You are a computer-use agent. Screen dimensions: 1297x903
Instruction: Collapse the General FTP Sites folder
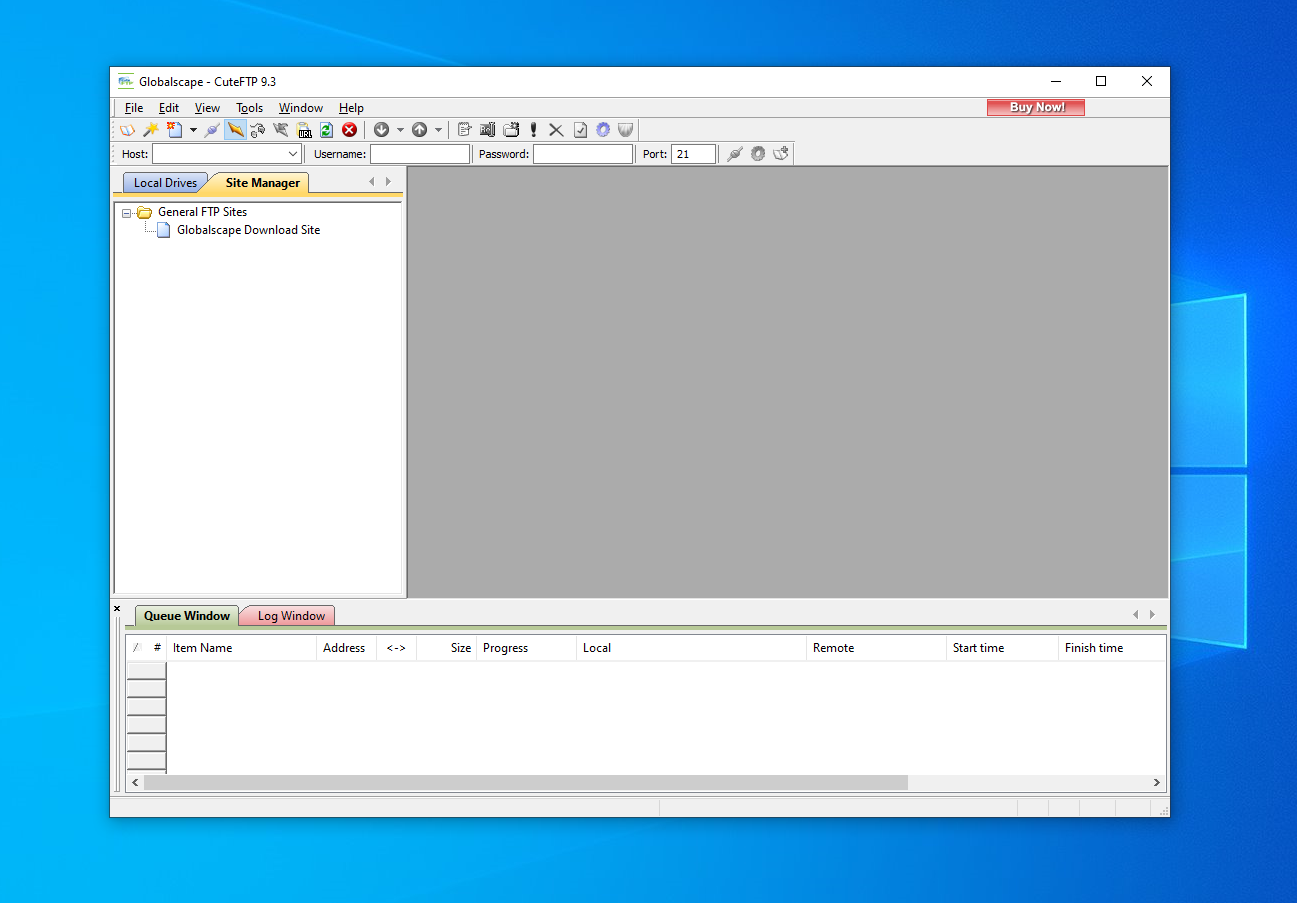click(x=126, y=212)
